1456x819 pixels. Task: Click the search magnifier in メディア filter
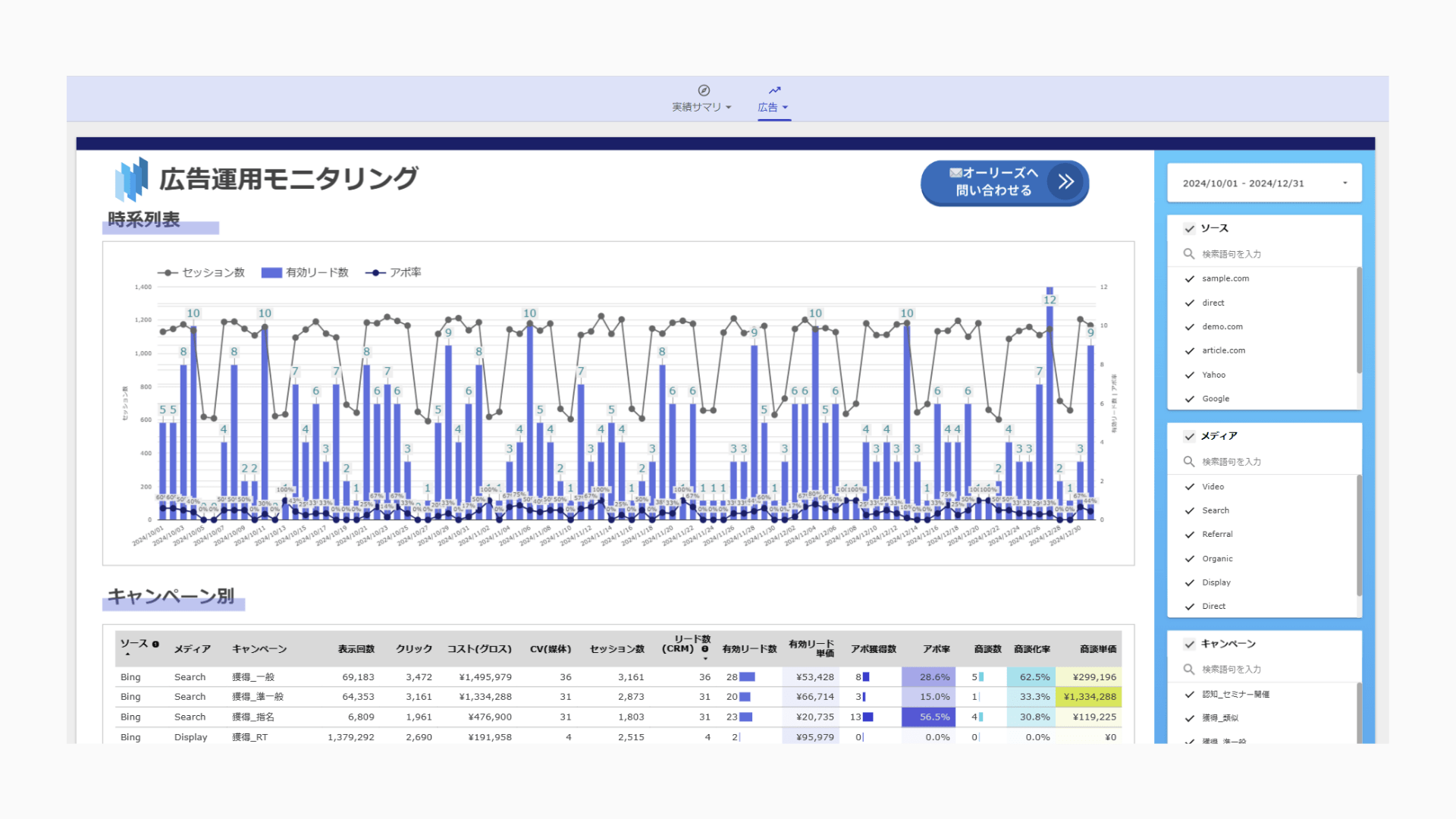tap(1189, 462)
